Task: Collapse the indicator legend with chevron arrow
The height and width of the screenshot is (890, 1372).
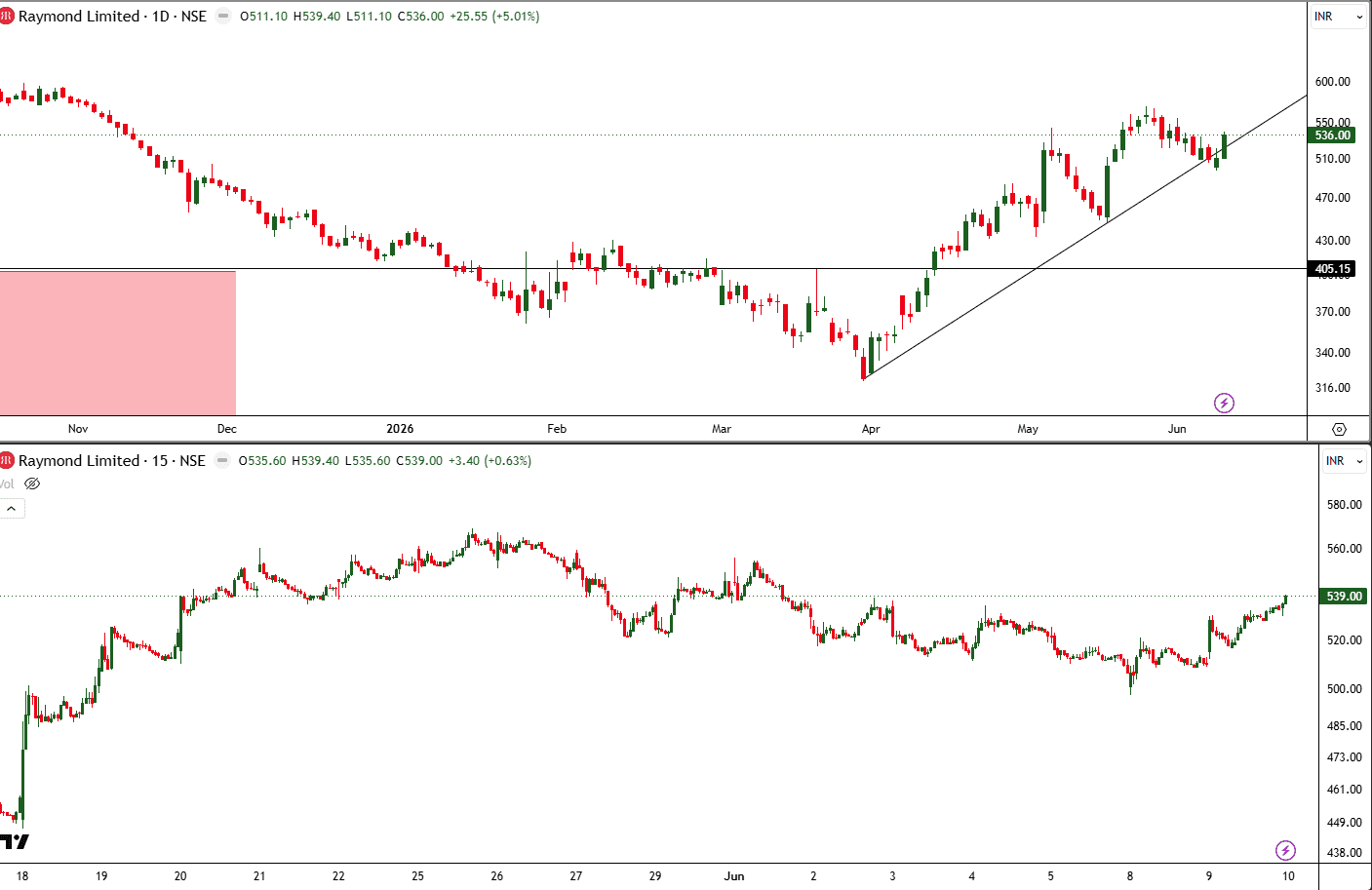Action: (x=12, y=509)
